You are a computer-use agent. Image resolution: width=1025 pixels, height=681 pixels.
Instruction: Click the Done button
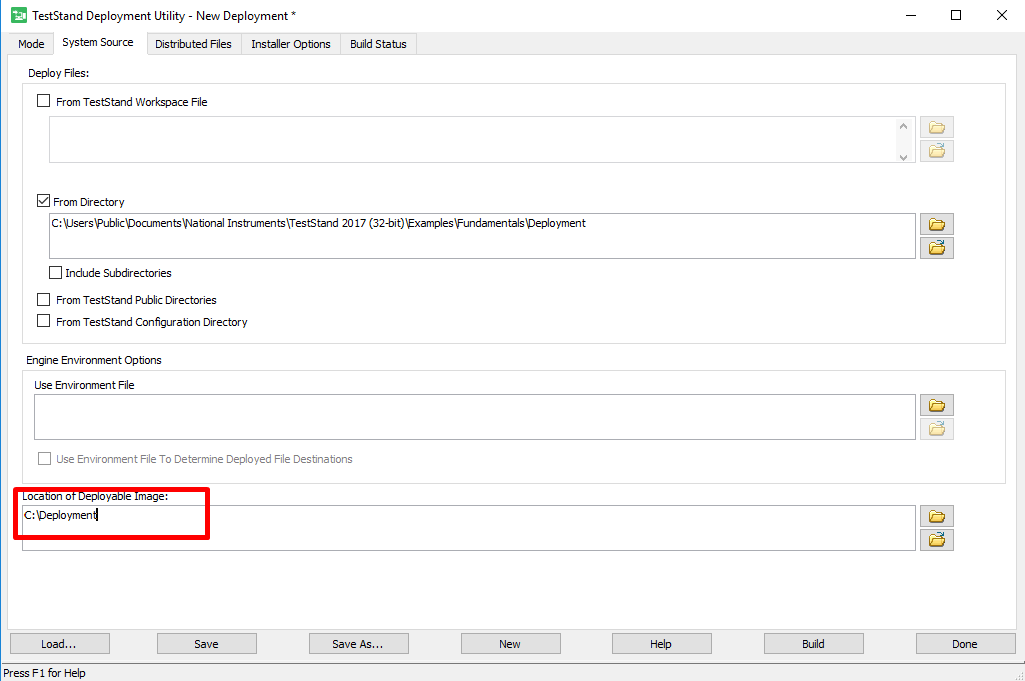(x=966, y=644)
